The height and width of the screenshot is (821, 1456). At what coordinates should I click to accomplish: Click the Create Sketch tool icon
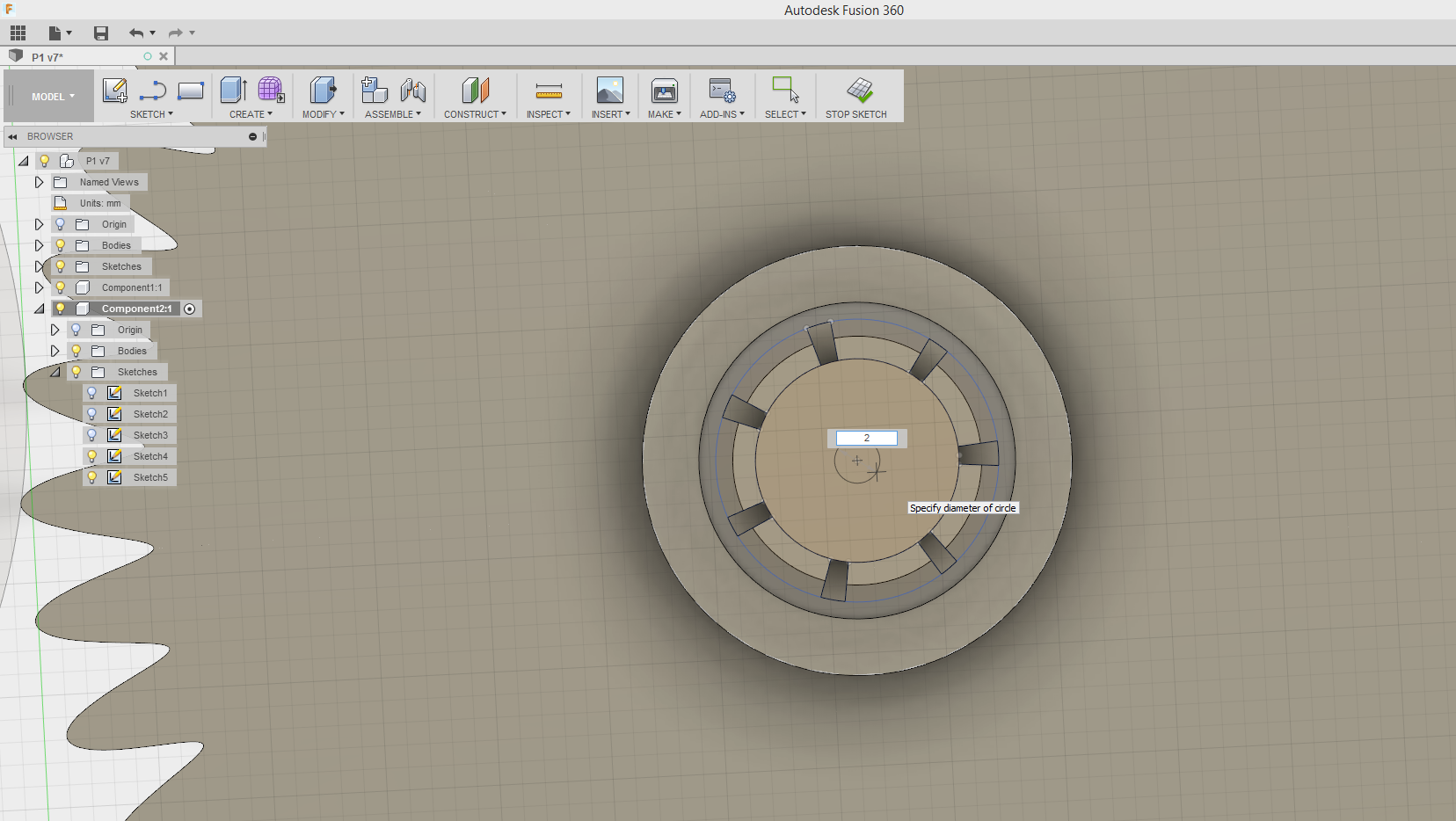[115, 90]
